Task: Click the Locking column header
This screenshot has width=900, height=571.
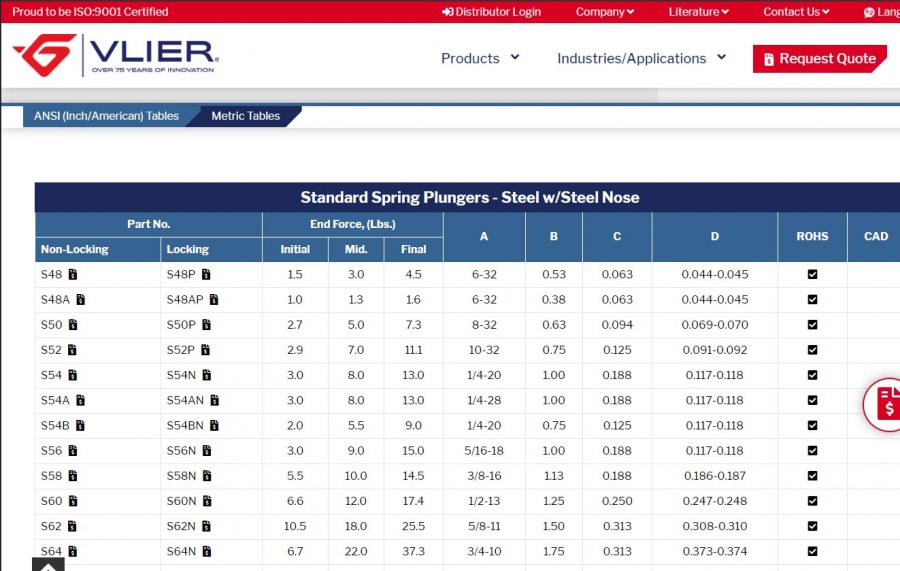Action: click(212, 250)
